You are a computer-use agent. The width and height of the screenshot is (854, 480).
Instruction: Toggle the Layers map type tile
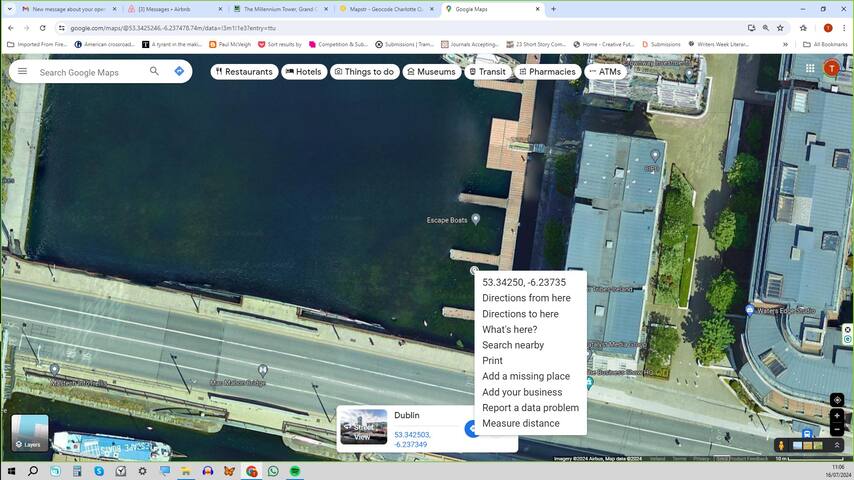(x=29, y=432)
